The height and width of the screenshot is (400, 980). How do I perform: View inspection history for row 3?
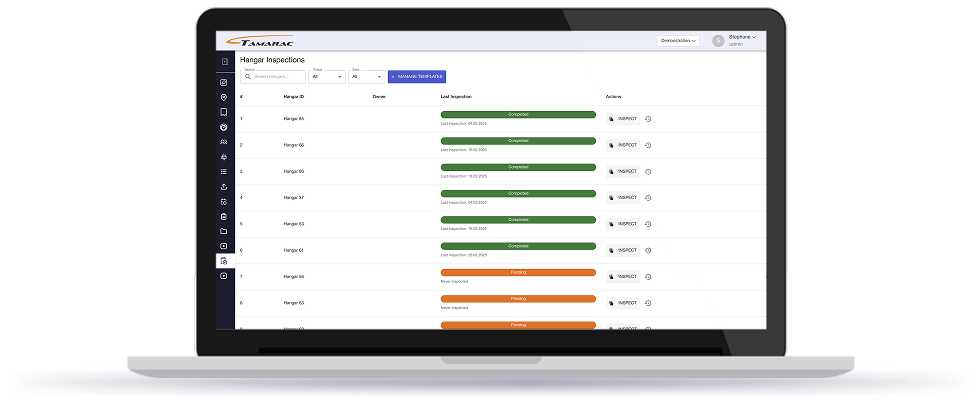point(648,171)
